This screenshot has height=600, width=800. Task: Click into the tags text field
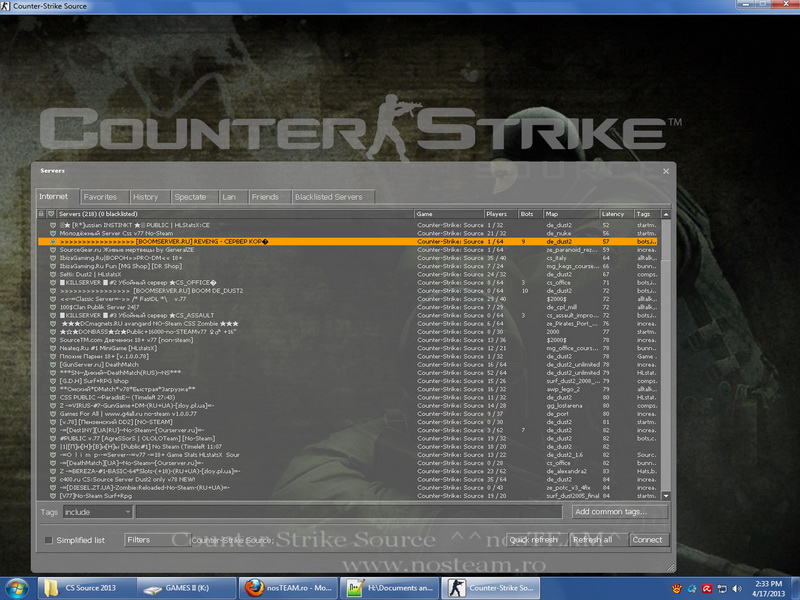click(348, 512)
